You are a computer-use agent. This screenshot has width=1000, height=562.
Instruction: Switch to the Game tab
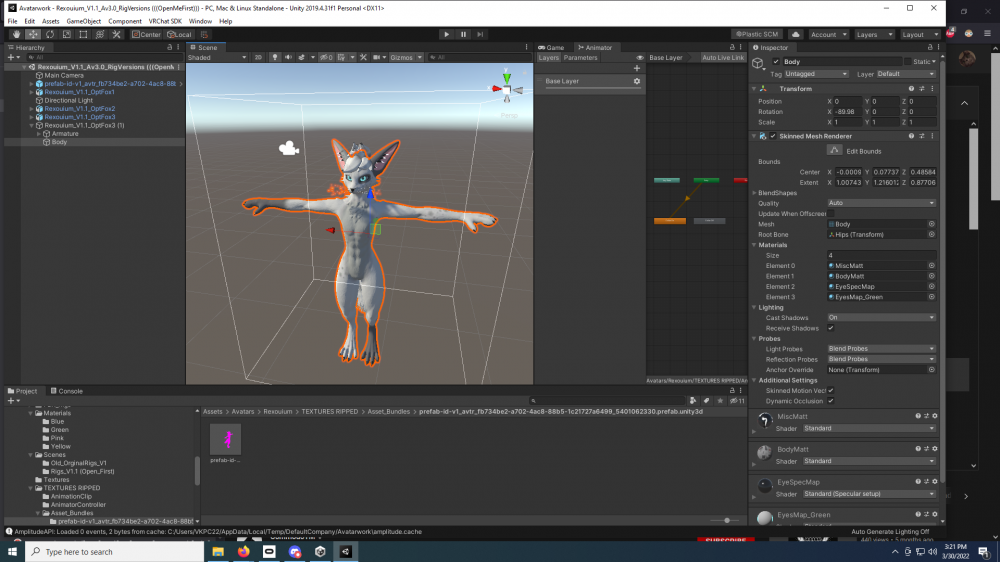coord(552,47)
